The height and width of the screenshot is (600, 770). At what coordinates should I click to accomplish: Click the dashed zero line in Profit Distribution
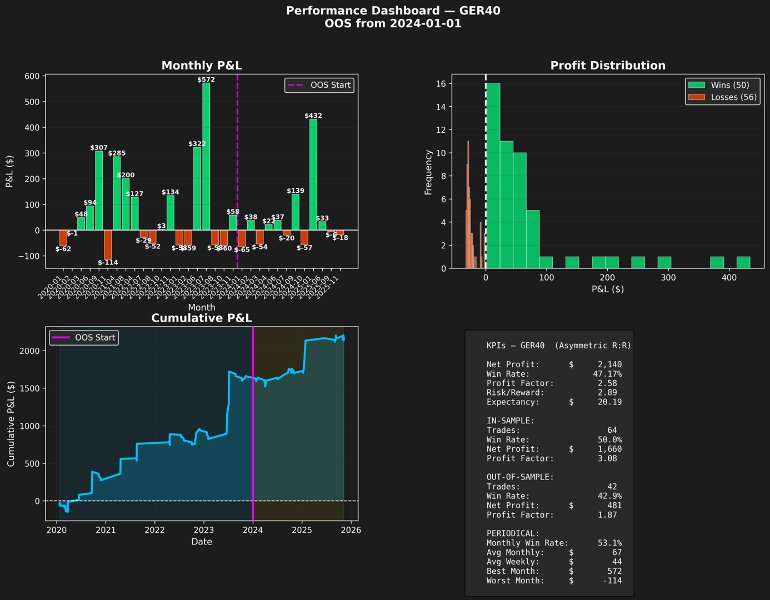pos(486,171)
